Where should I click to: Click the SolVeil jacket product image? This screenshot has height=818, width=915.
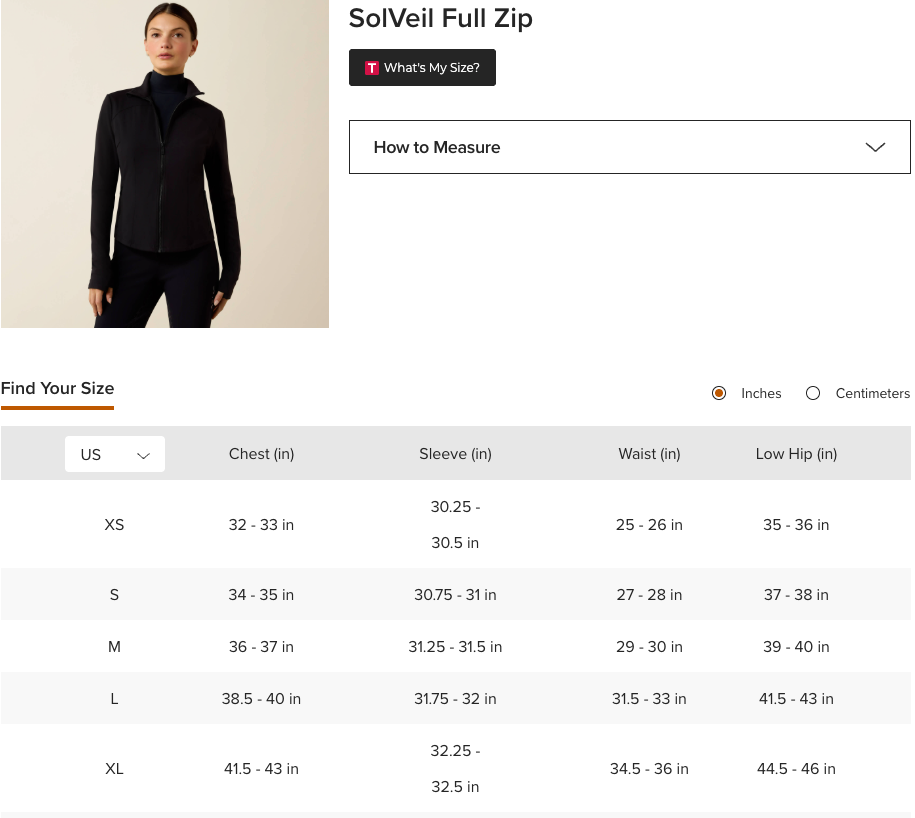coord(165,164)
